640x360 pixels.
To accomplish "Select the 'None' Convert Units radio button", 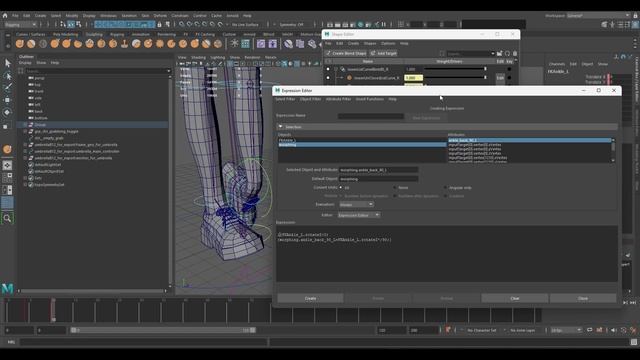I will [395, 187].
